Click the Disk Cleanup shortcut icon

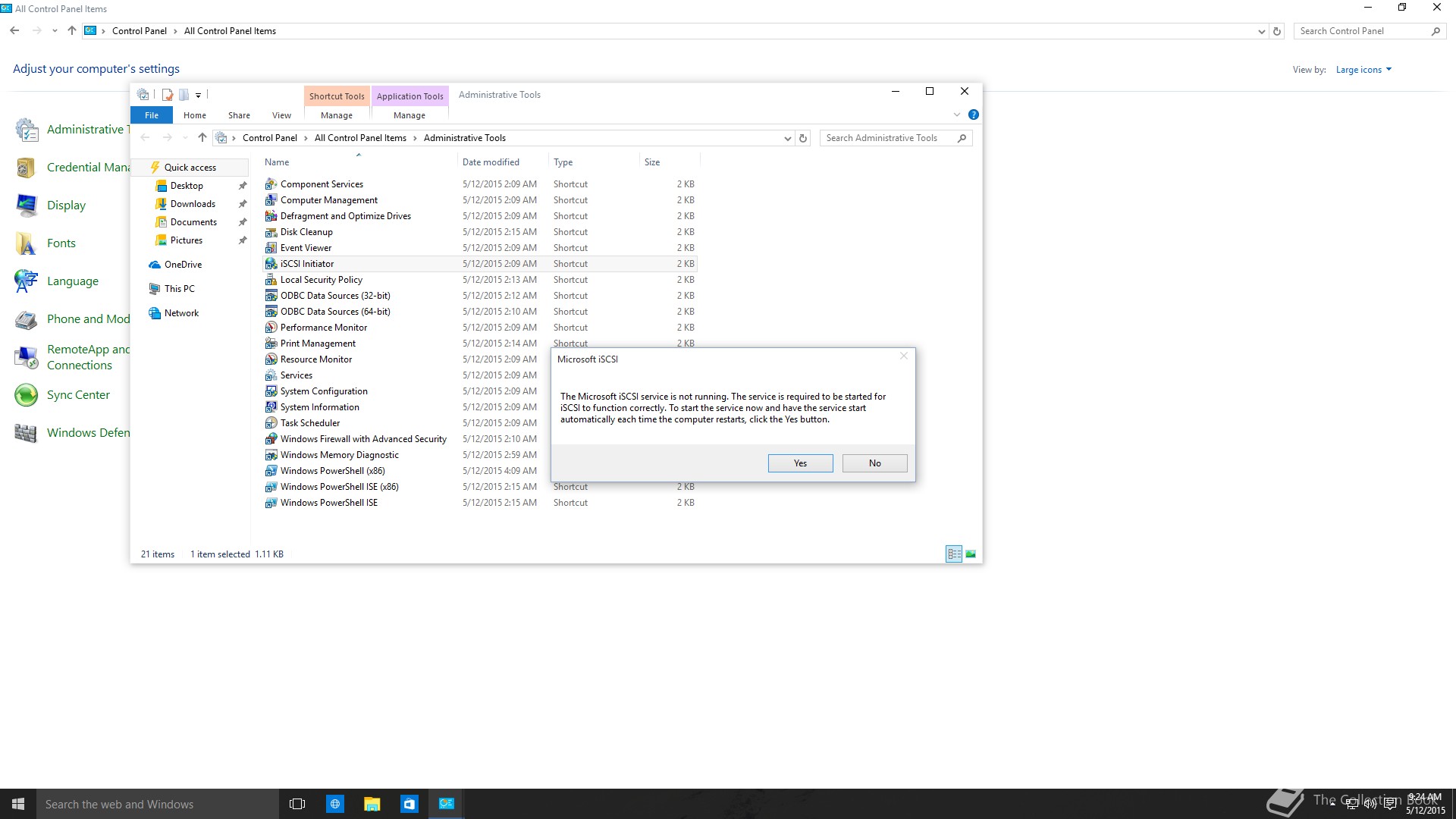click(x=271, y=232)
